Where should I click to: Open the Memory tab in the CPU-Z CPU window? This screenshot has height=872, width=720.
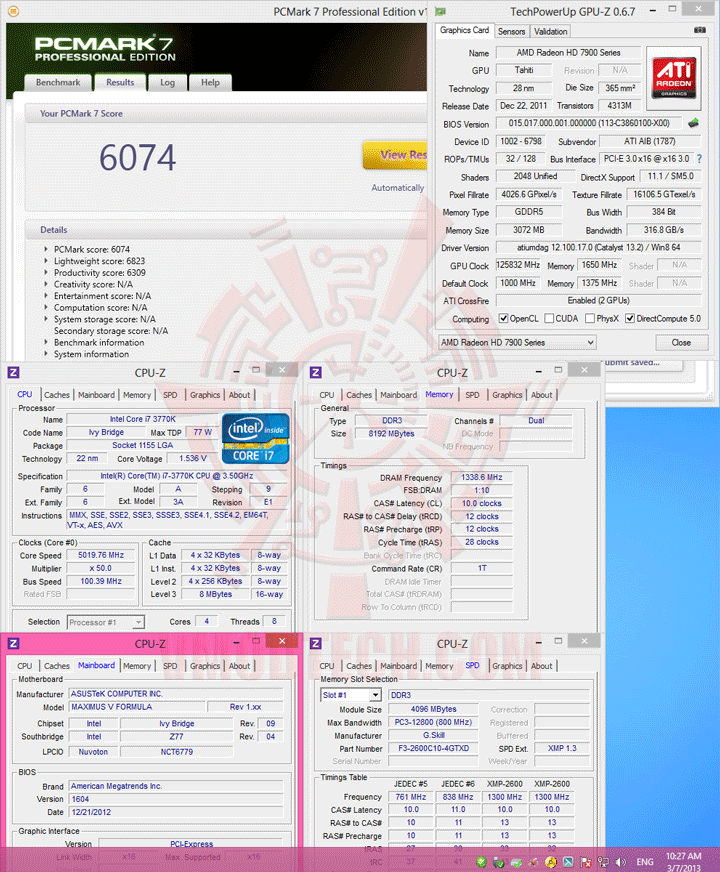click(x=137, y=395)
